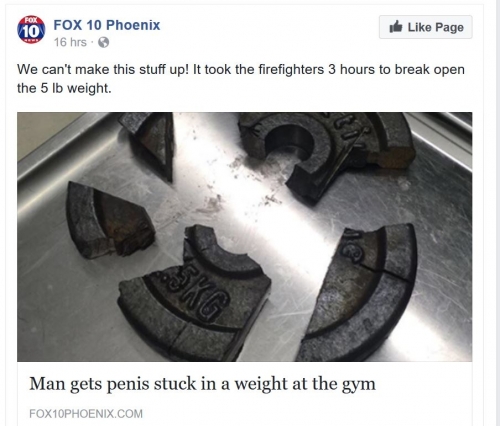Click the Like Page button
Screen dimensions: 500x426
(425, 27)
